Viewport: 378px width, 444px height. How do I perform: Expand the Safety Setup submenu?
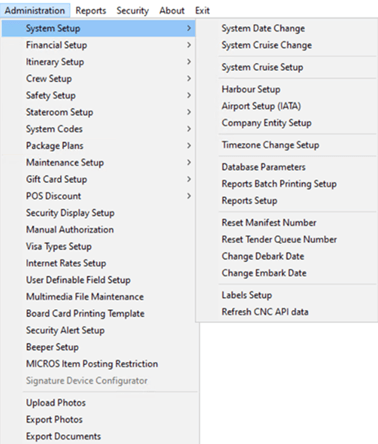click(x=99, y=95)
